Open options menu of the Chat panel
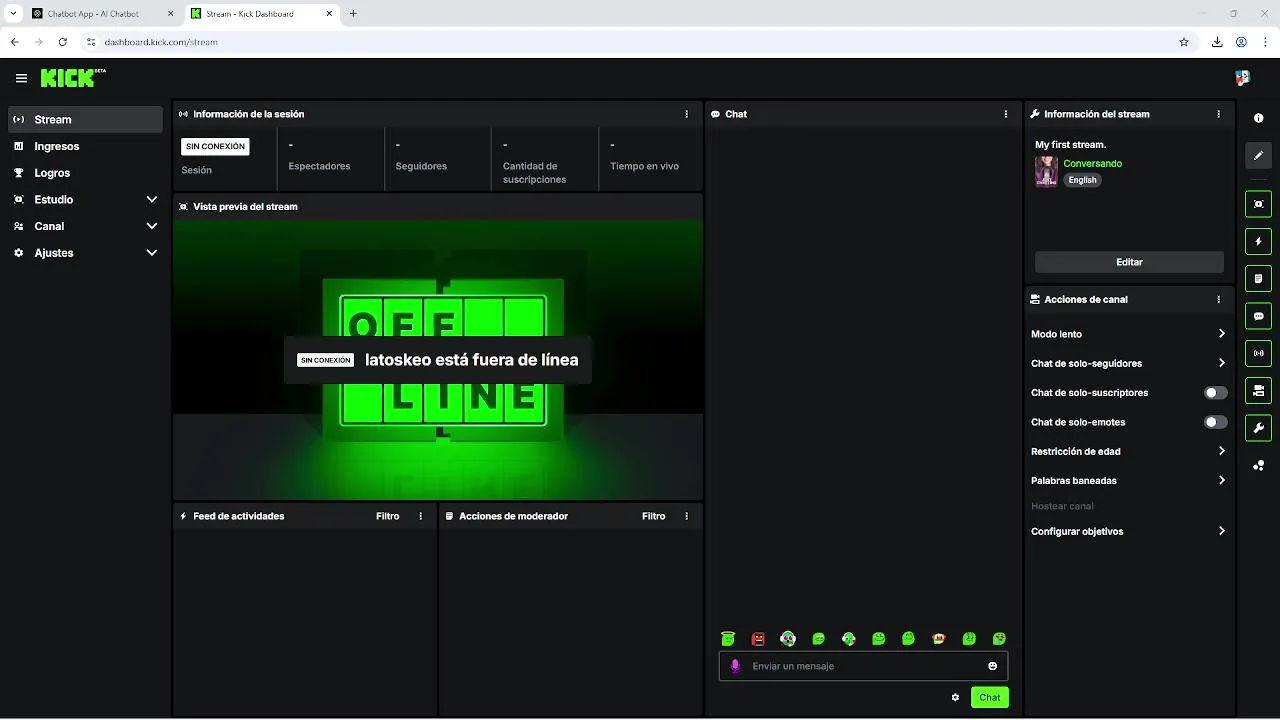This screenshot has height=720, width=1280. (x=1006, y=114)
